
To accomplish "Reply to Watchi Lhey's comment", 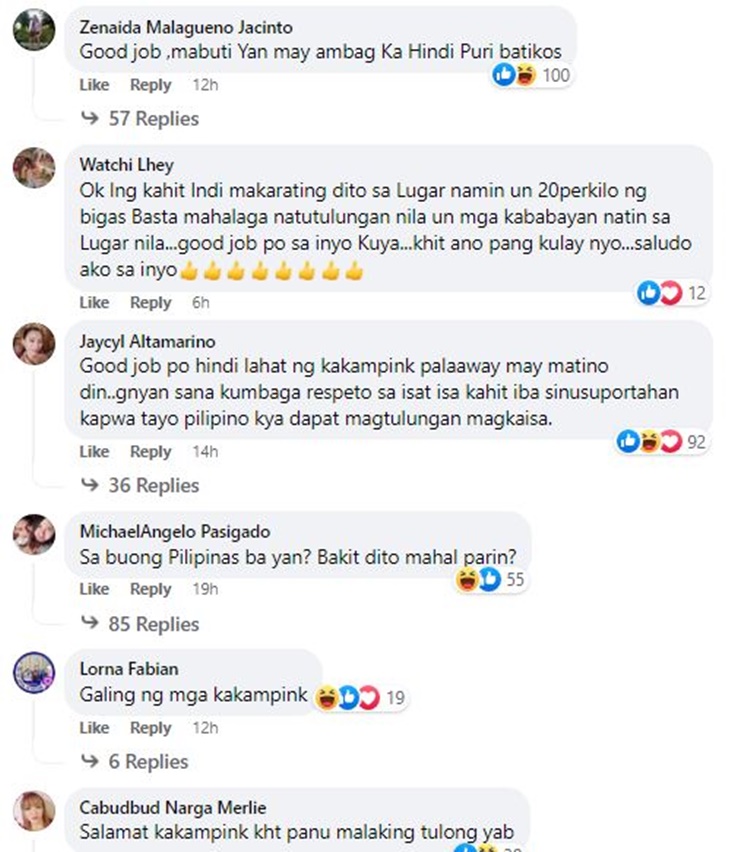I will point(151,303).
